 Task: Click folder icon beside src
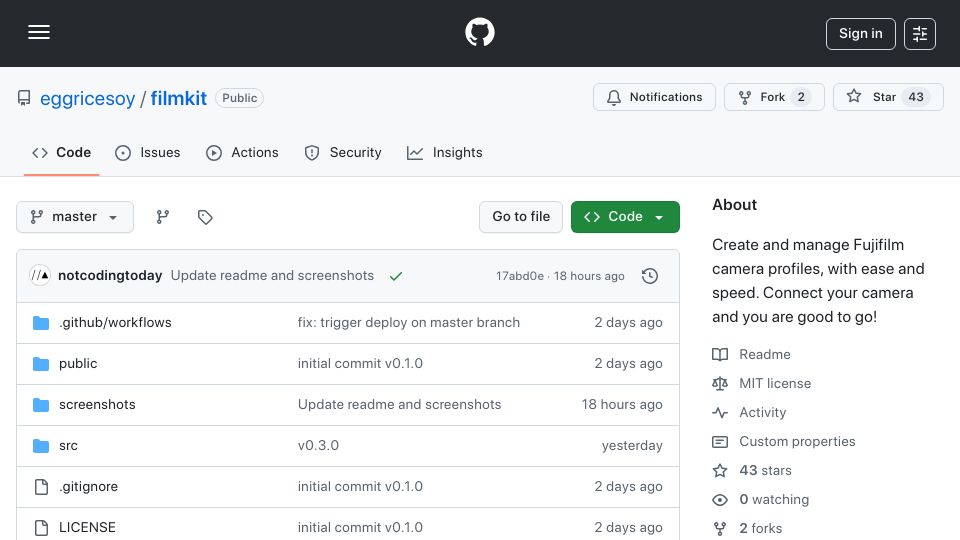coord(41,446)
